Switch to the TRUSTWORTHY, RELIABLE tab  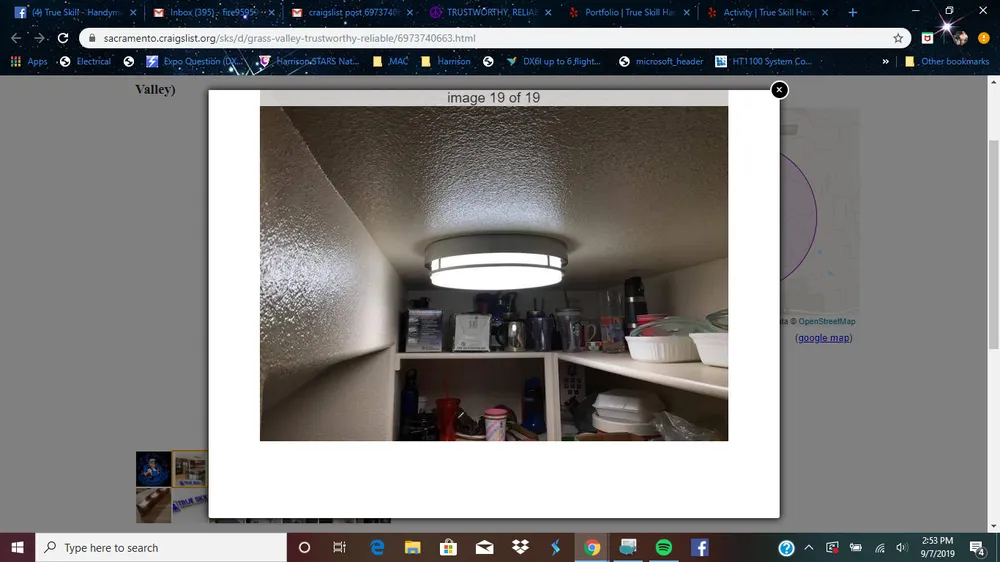(487, 13)
